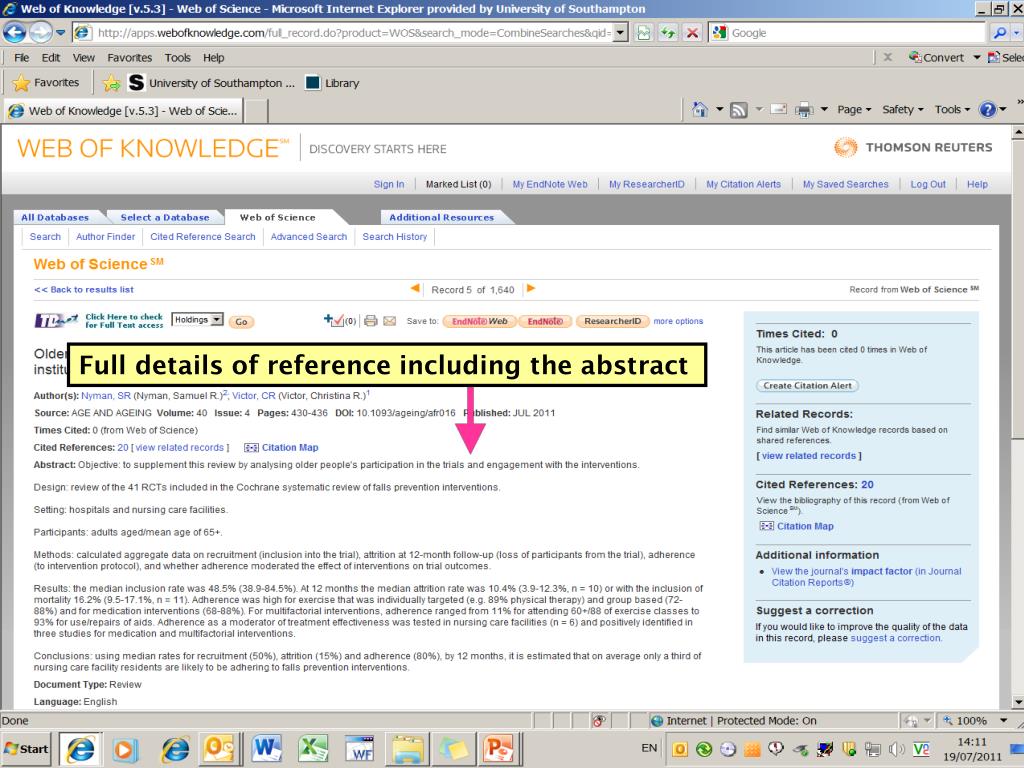
Task: Click the Windows Start button
Action: [27, 749]
